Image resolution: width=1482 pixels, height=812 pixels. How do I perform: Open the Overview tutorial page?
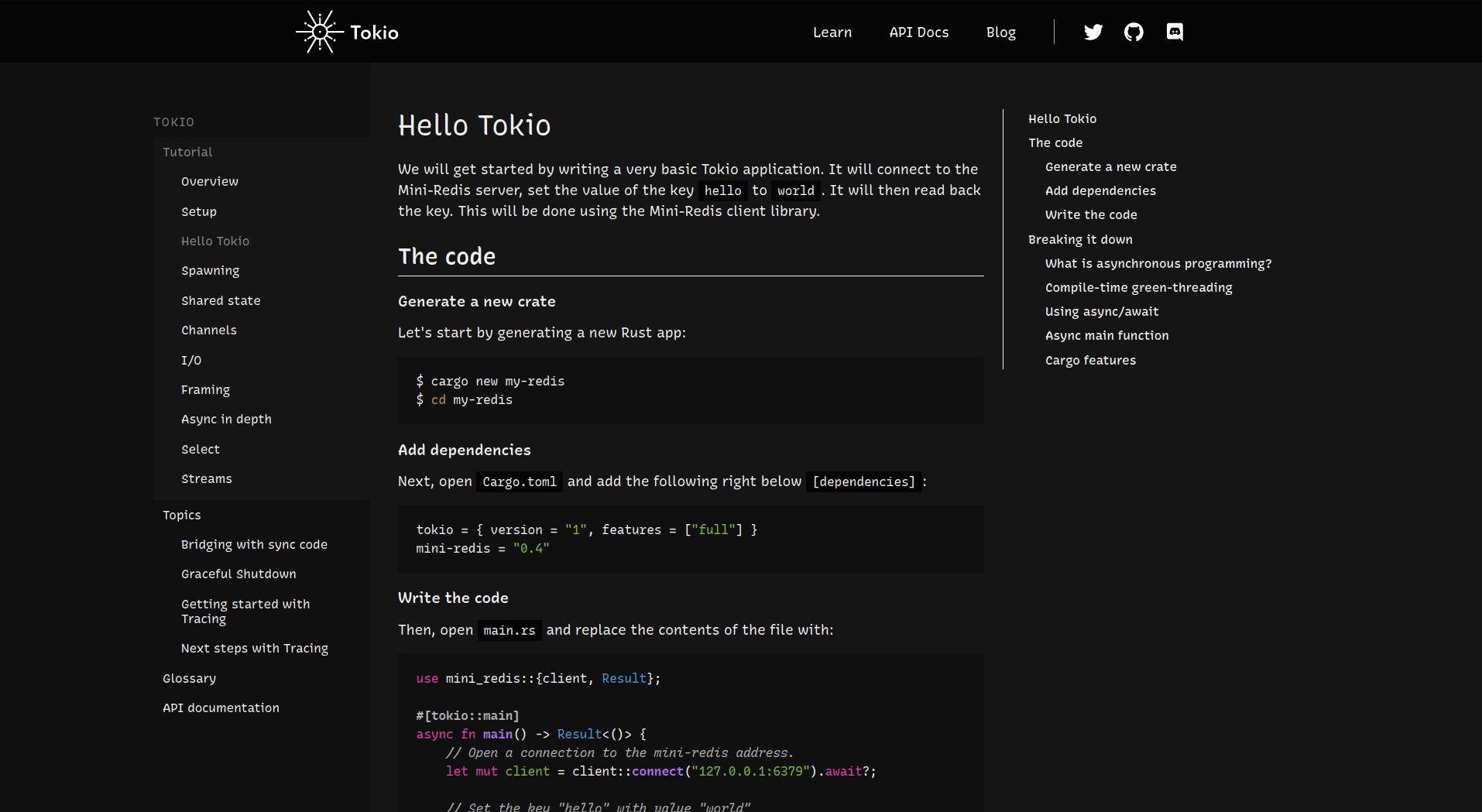pos(210,181)
